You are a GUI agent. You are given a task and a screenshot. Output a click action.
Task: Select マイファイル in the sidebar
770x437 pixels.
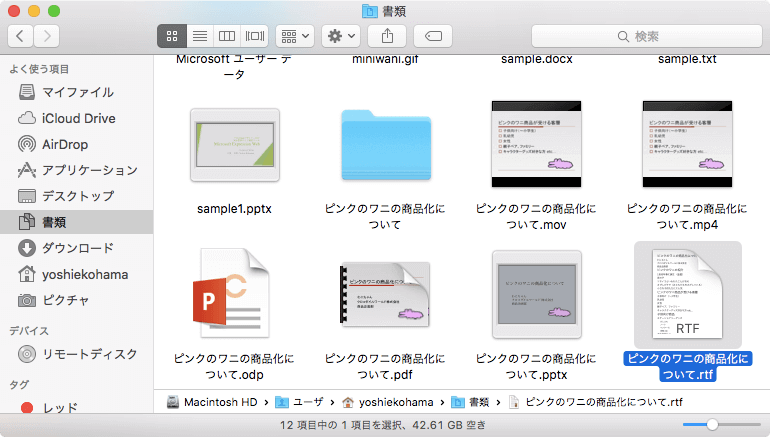[x=77, y=92]
